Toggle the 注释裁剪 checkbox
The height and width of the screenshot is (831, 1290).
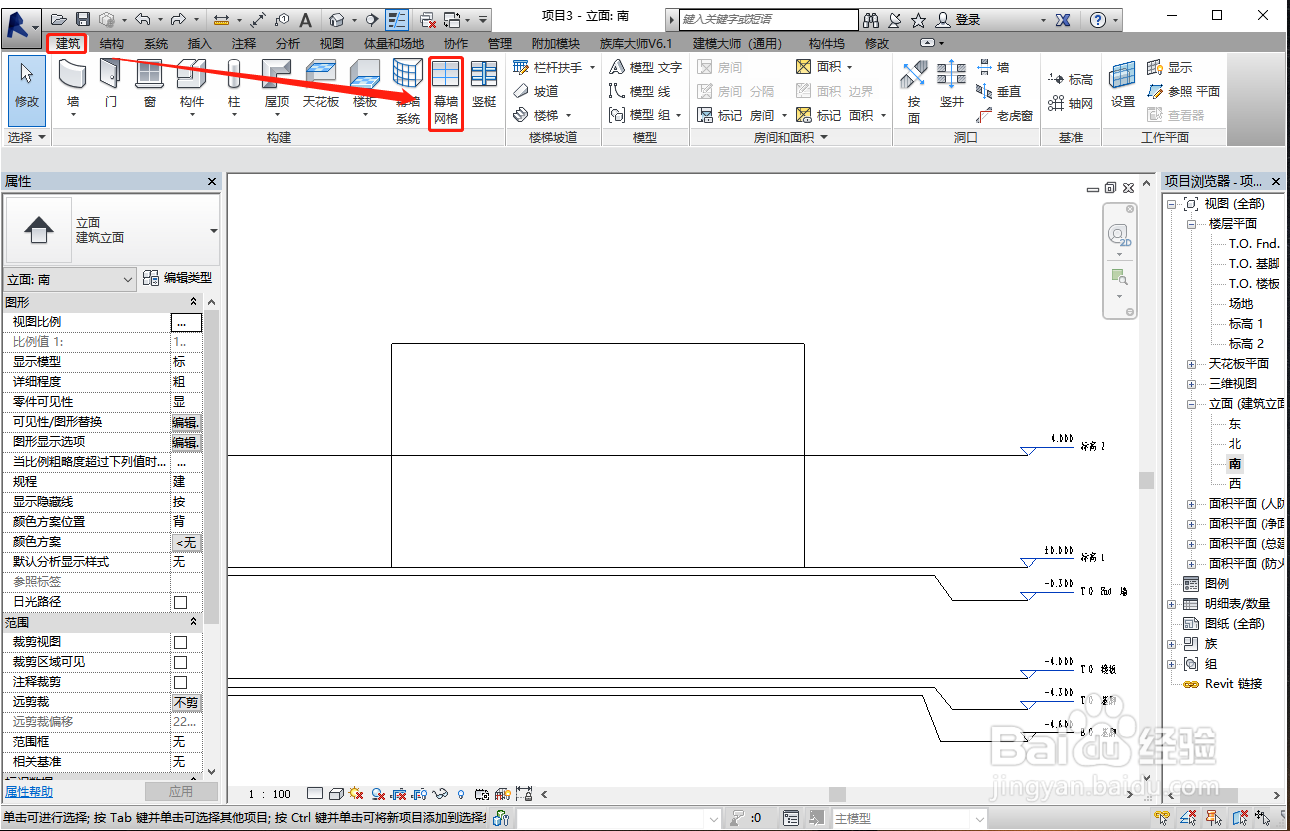180,682
